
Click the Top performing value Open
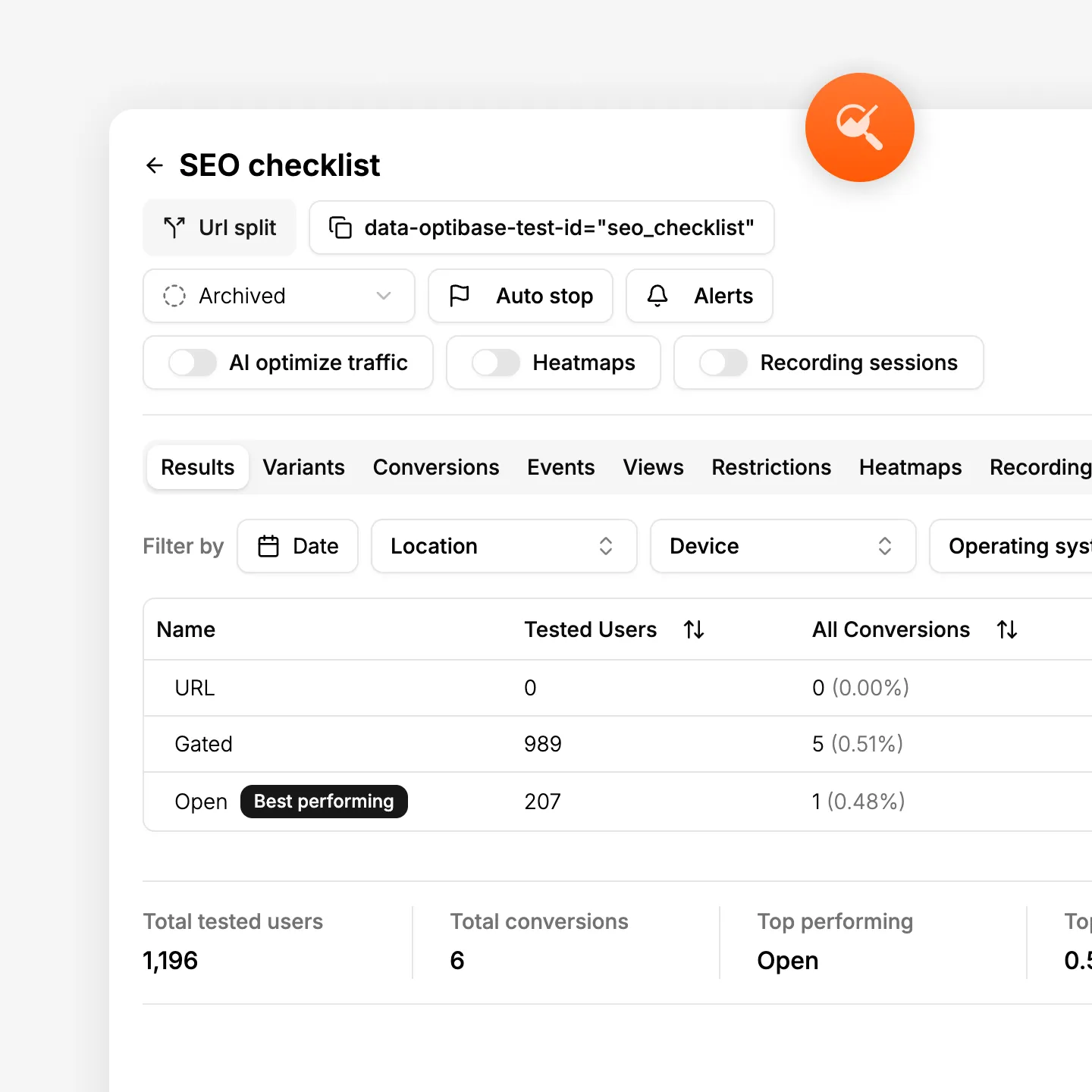(788, 961)
